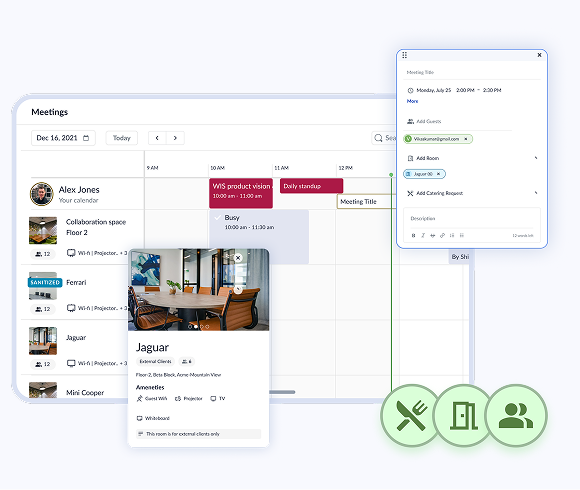Go to previous day with left chevron

tap(157, 138)
